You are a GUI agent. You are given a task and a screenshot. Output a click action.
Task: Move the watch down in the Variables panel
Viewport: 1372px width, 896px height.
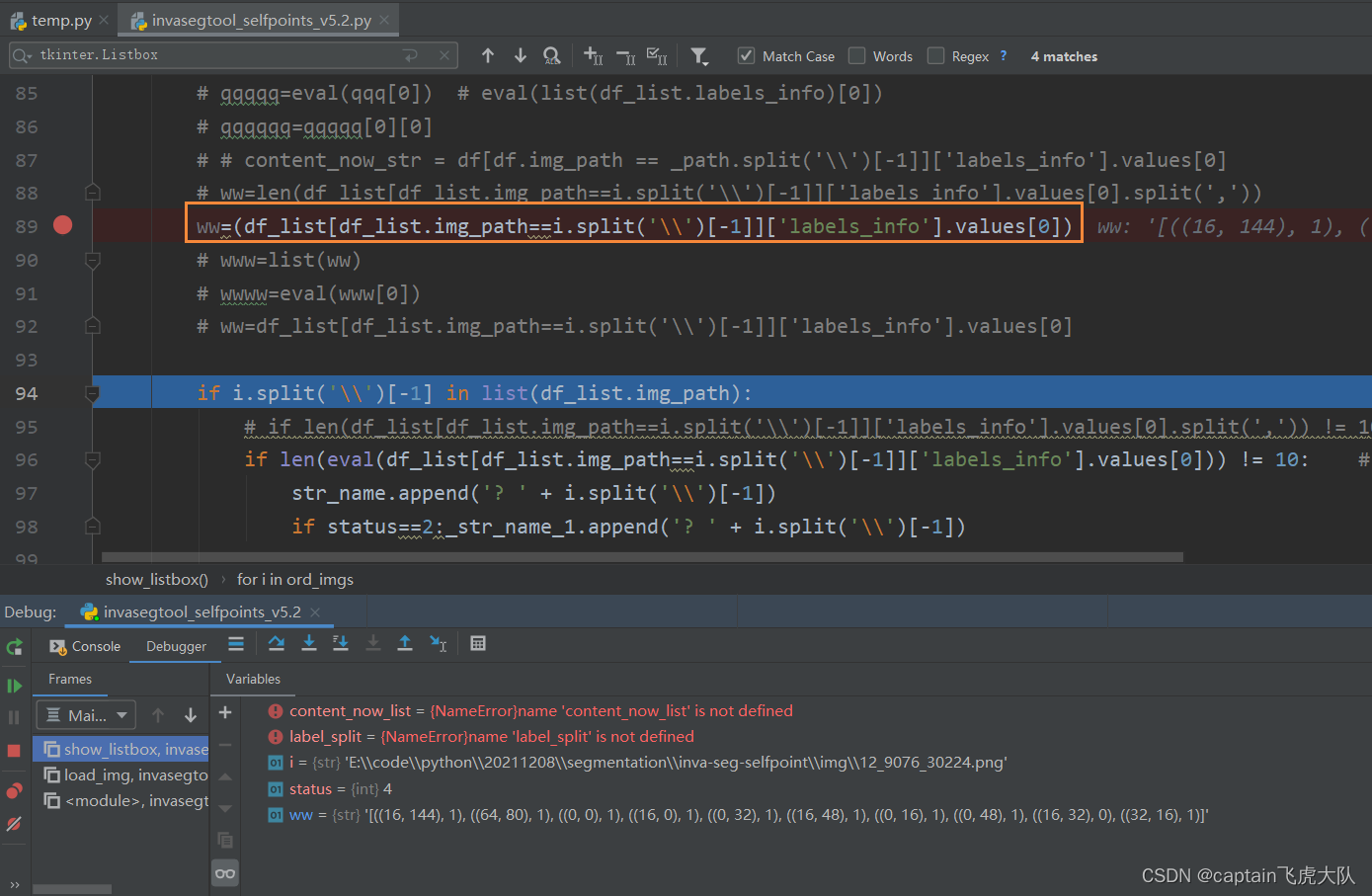pos(225,808)
